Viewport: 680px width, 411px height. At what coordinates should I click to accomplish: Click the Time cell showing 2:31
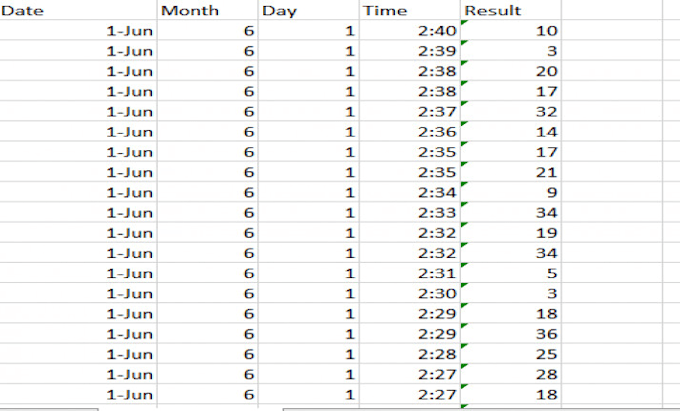[409, 273]
